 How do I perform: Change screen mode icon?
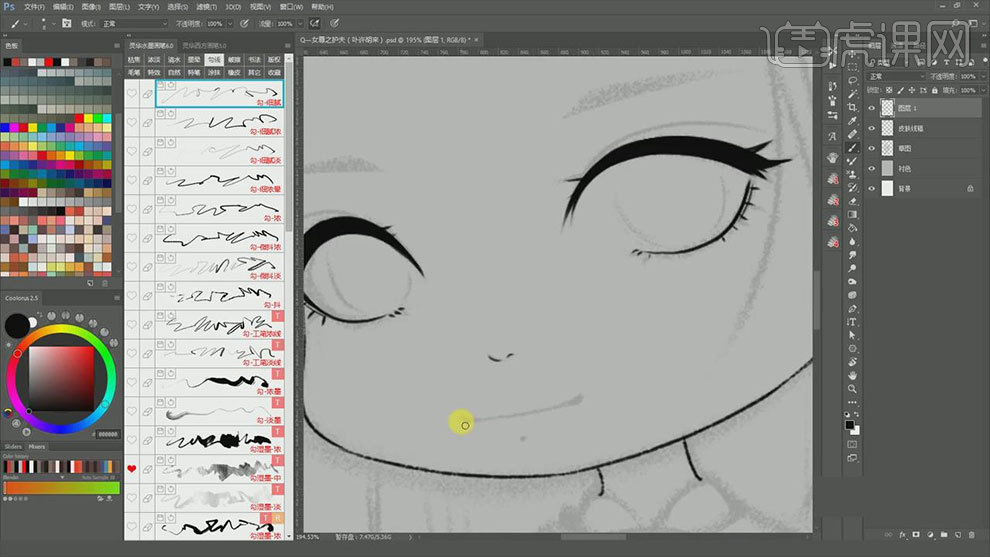(852, 458)
